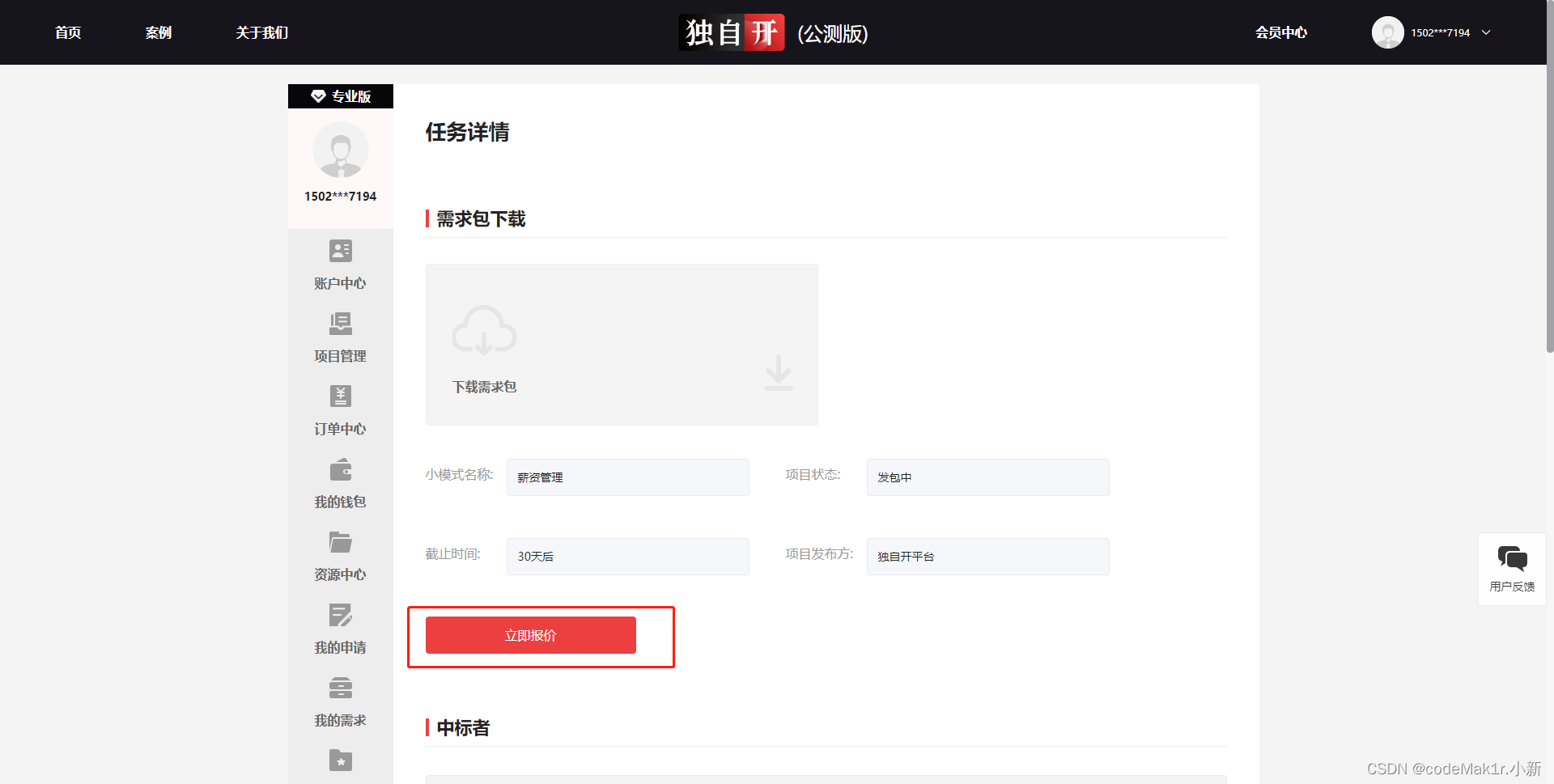The image size is (1554, 784).
Task: Open 案例 in top navigation
Action: [x=159, y=32]
